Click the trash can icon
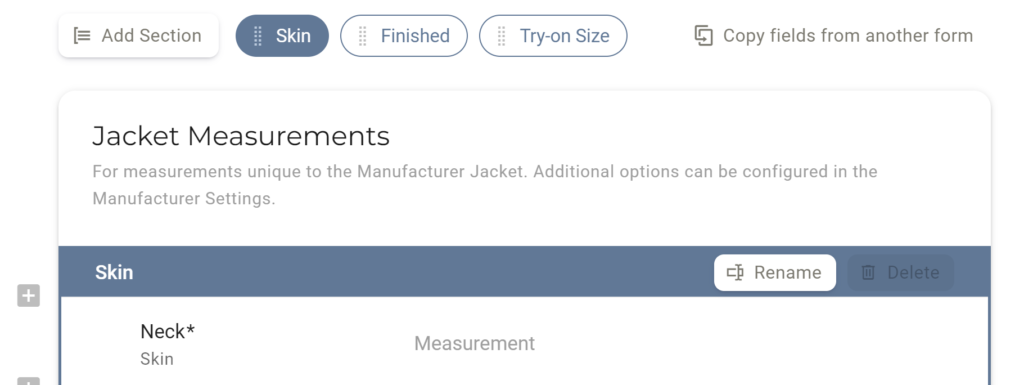The height and width of the screenshot is (385, 1024). (x=868, y=273)
